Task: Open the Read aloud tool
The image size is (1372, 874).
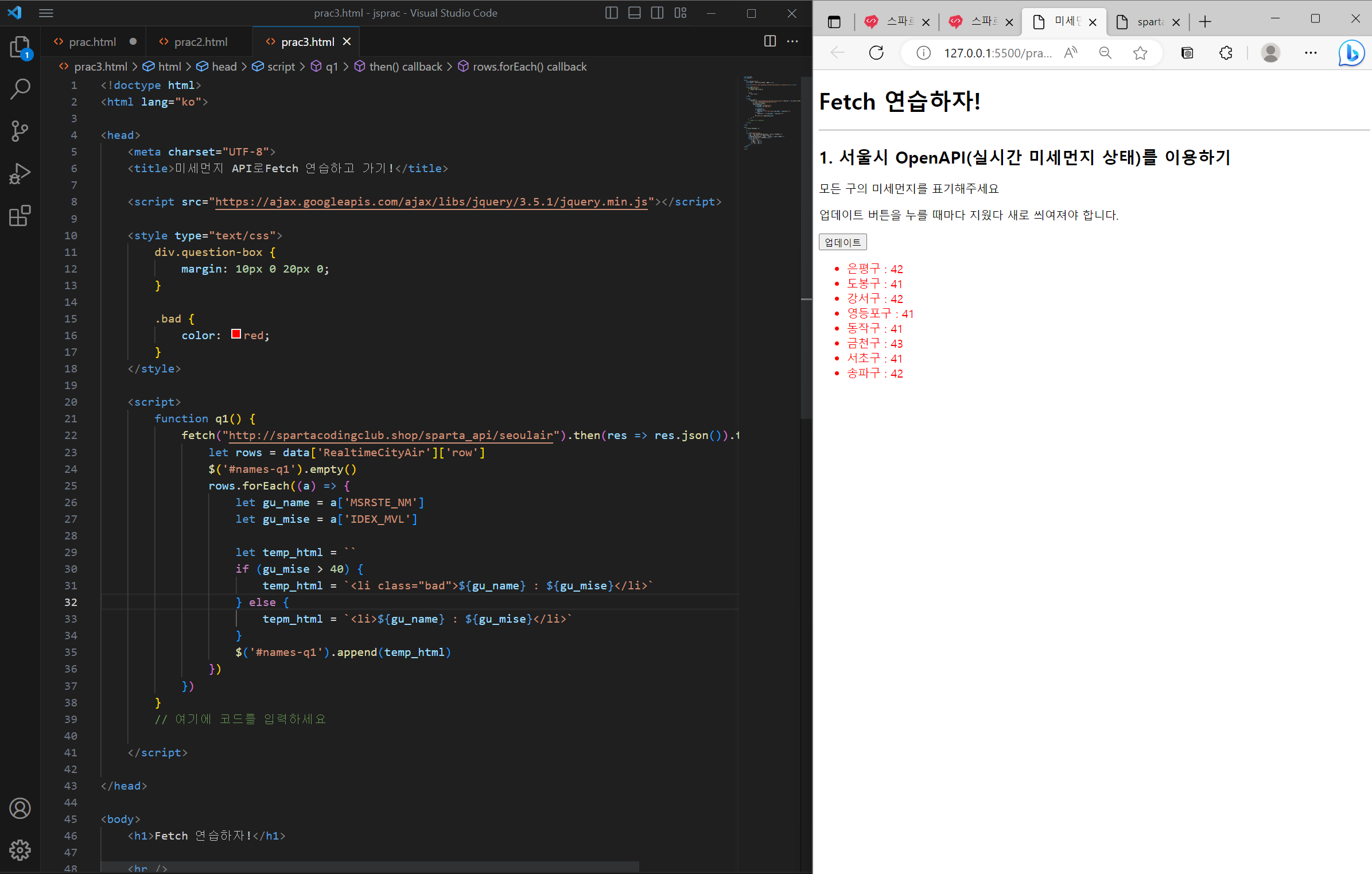Action: [1071, 53]
